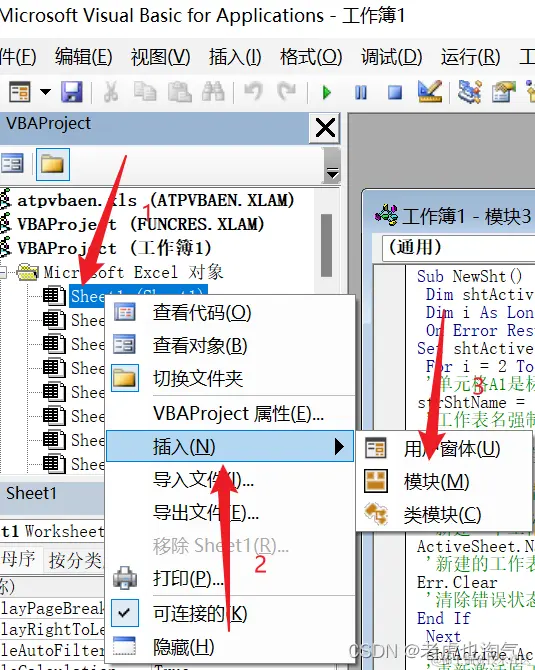This screenshot has height=670, width=535.
Task: Open the insert object dropdown arrow in toolbar
Action: [x=45, y=91]
